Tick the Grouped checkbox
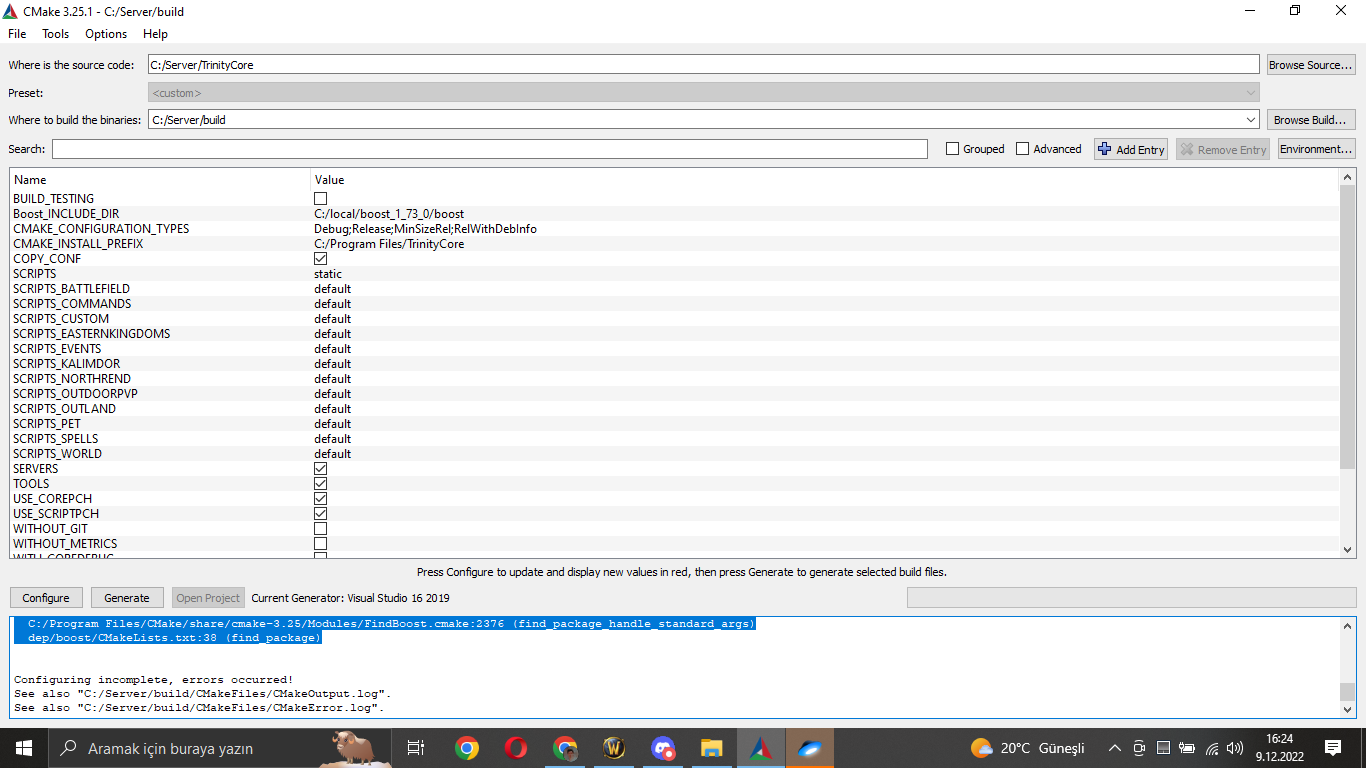Screen dimensions: 1366x768 (x=952, y=149)
